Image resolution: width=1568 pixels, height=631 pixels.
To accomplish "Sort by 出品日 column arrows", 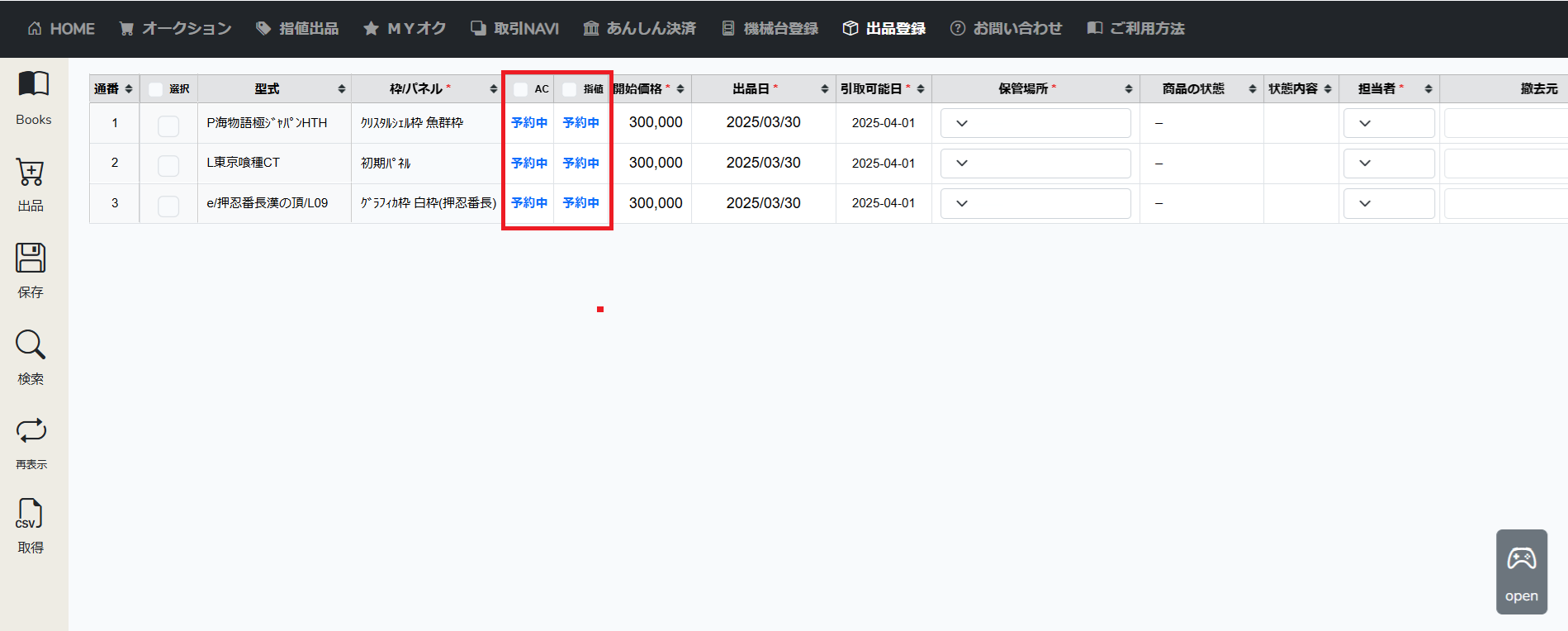I will pyautogui.click(x=825, y=89).
